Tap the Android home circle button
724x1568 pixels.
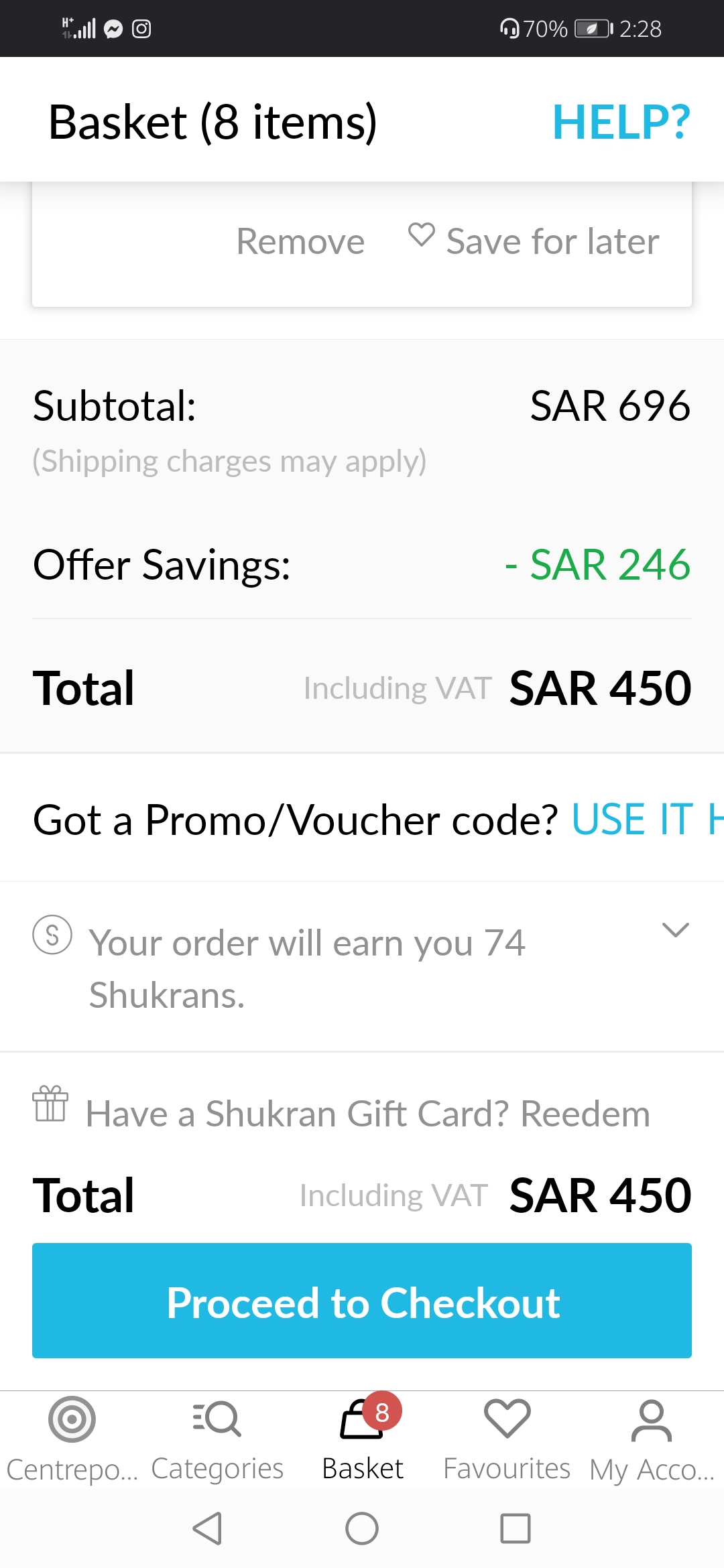pos(362,1528)
